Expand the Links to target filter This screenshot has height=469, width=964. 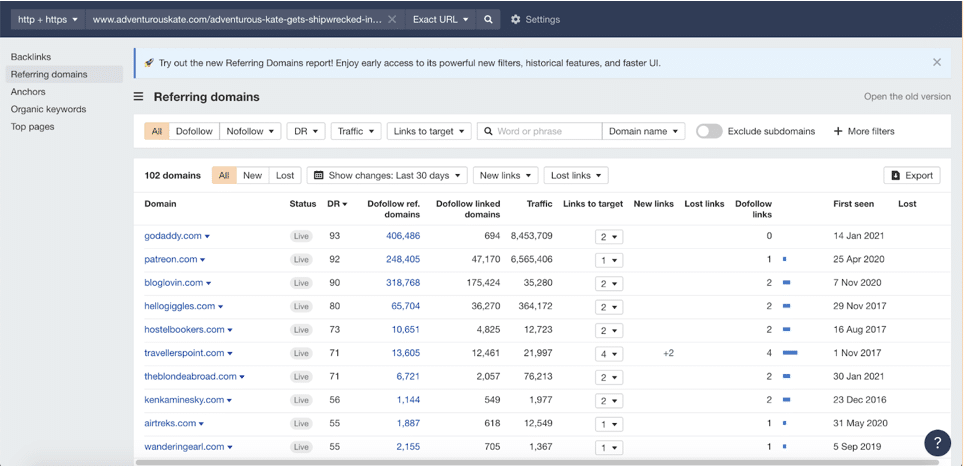tap(428, 131)
